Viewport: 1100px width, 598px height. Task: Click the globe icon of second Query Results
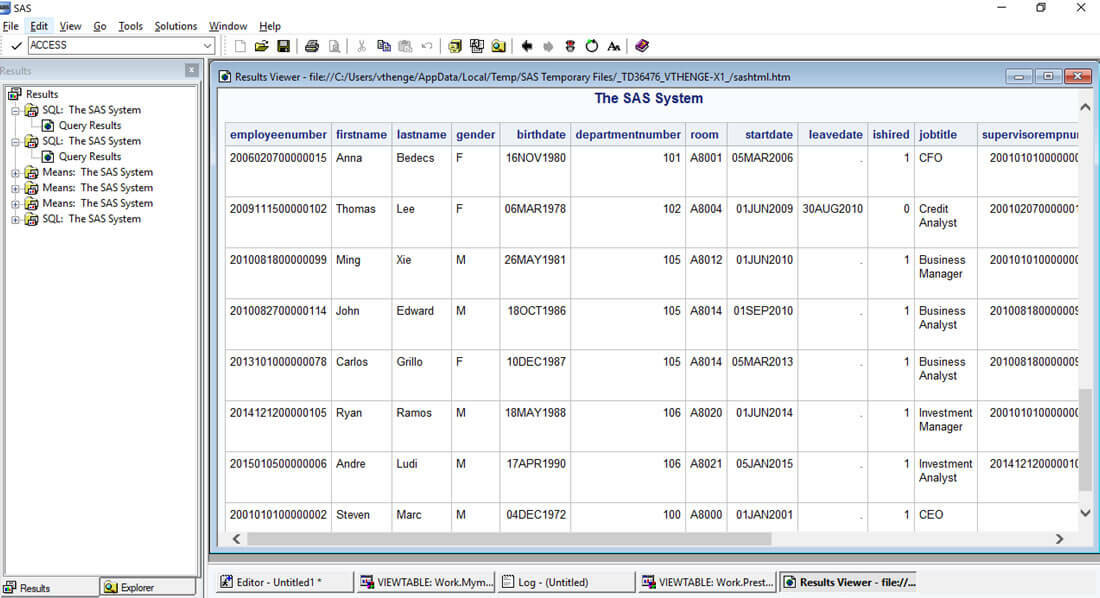click(x=48, y=157)
